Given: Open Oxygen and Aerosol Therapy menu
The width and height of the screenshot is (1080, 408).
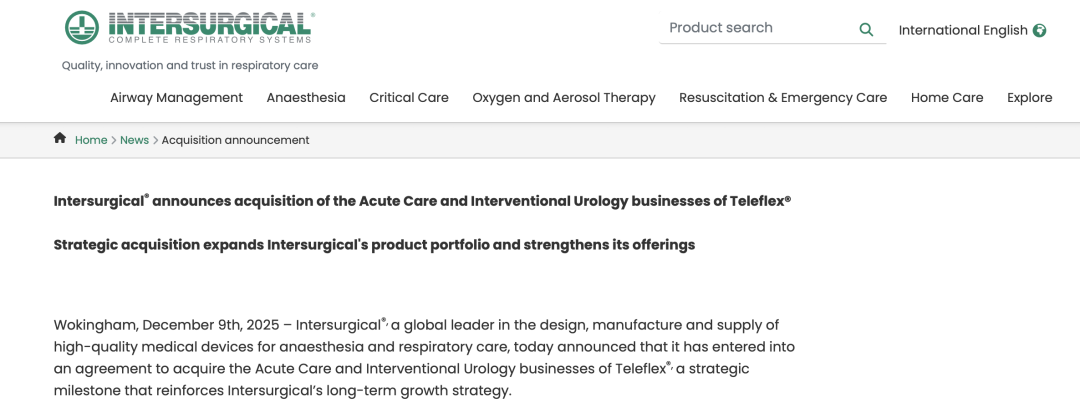Looking at the screenshot, I should click(564, 97).
